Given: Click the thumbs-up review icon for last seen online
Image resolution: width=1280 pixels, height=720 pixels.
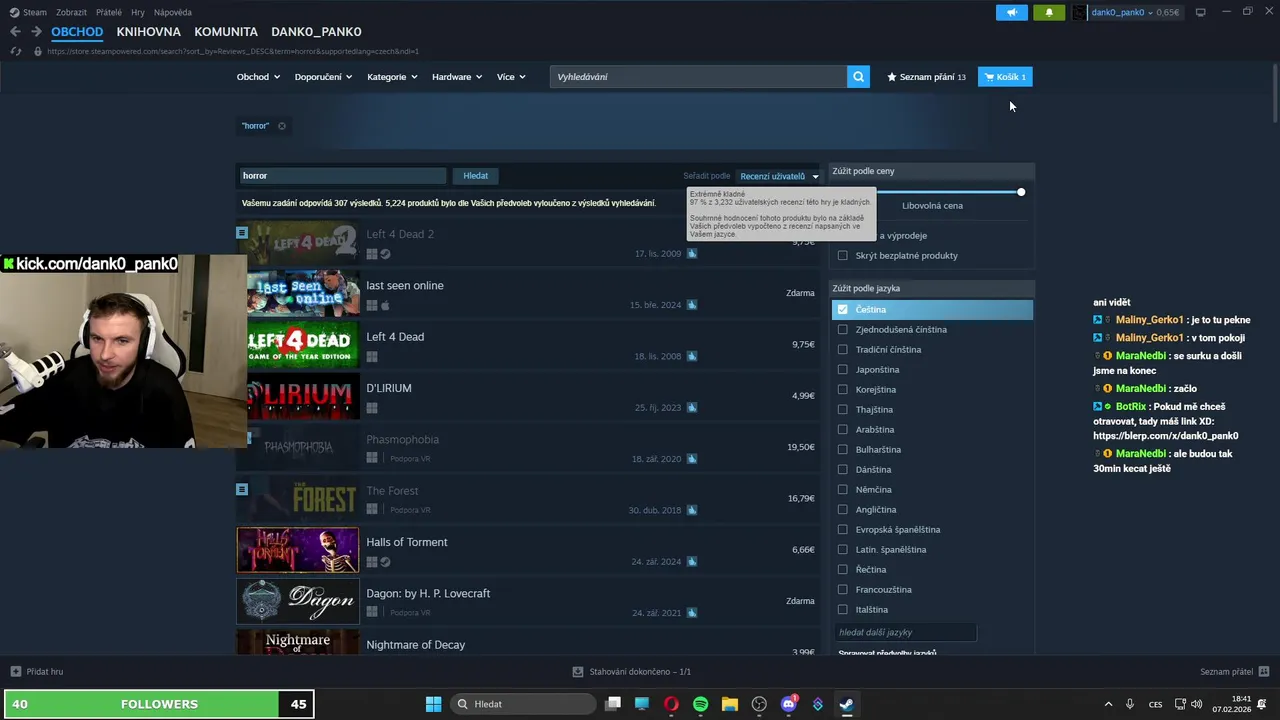Looking at the screenshot, I should click(692, 305).
